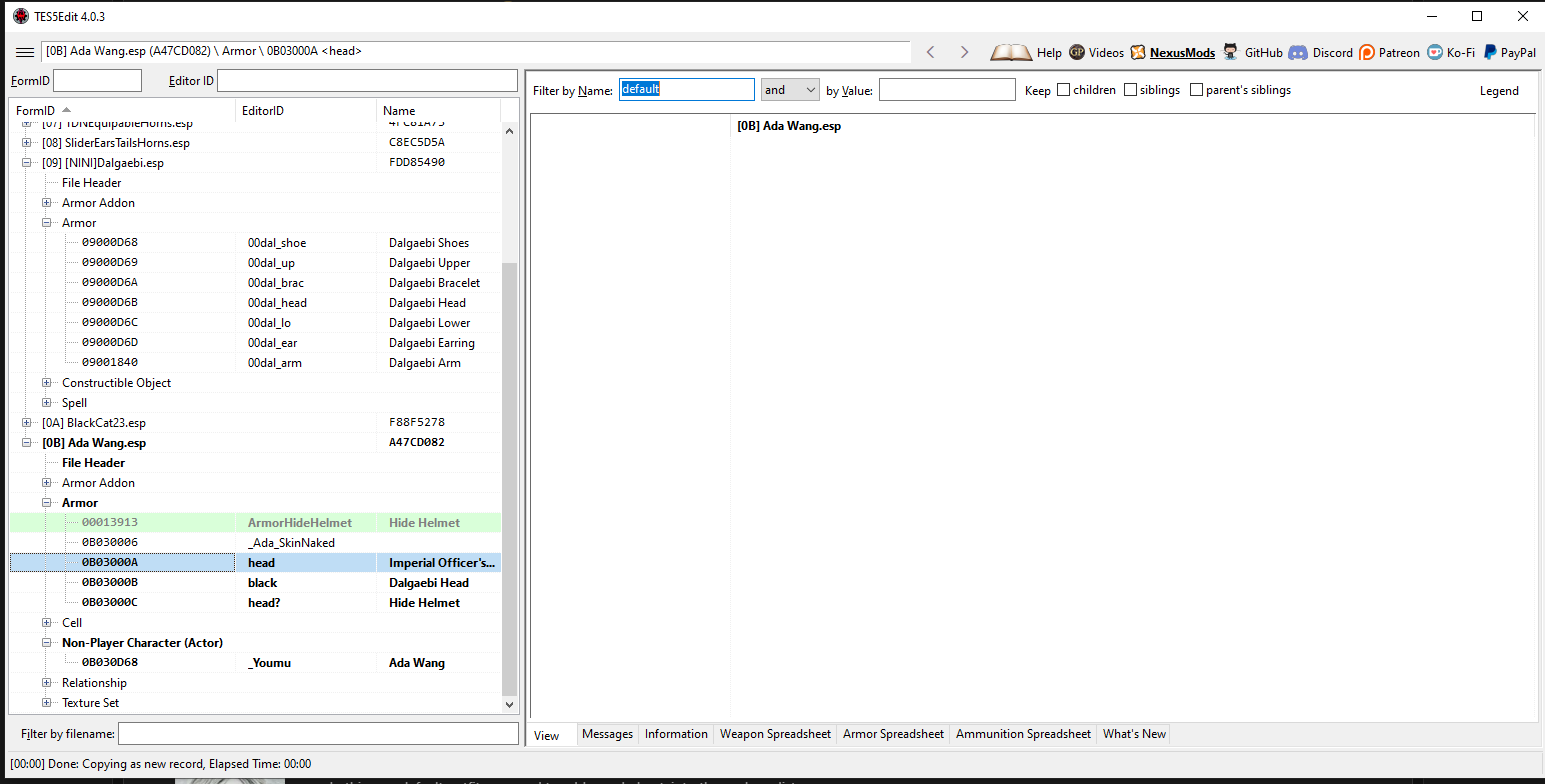Viewport: 1545px width, 784px height.
Task: Open Help book icon
Action: pos(1011,52)
